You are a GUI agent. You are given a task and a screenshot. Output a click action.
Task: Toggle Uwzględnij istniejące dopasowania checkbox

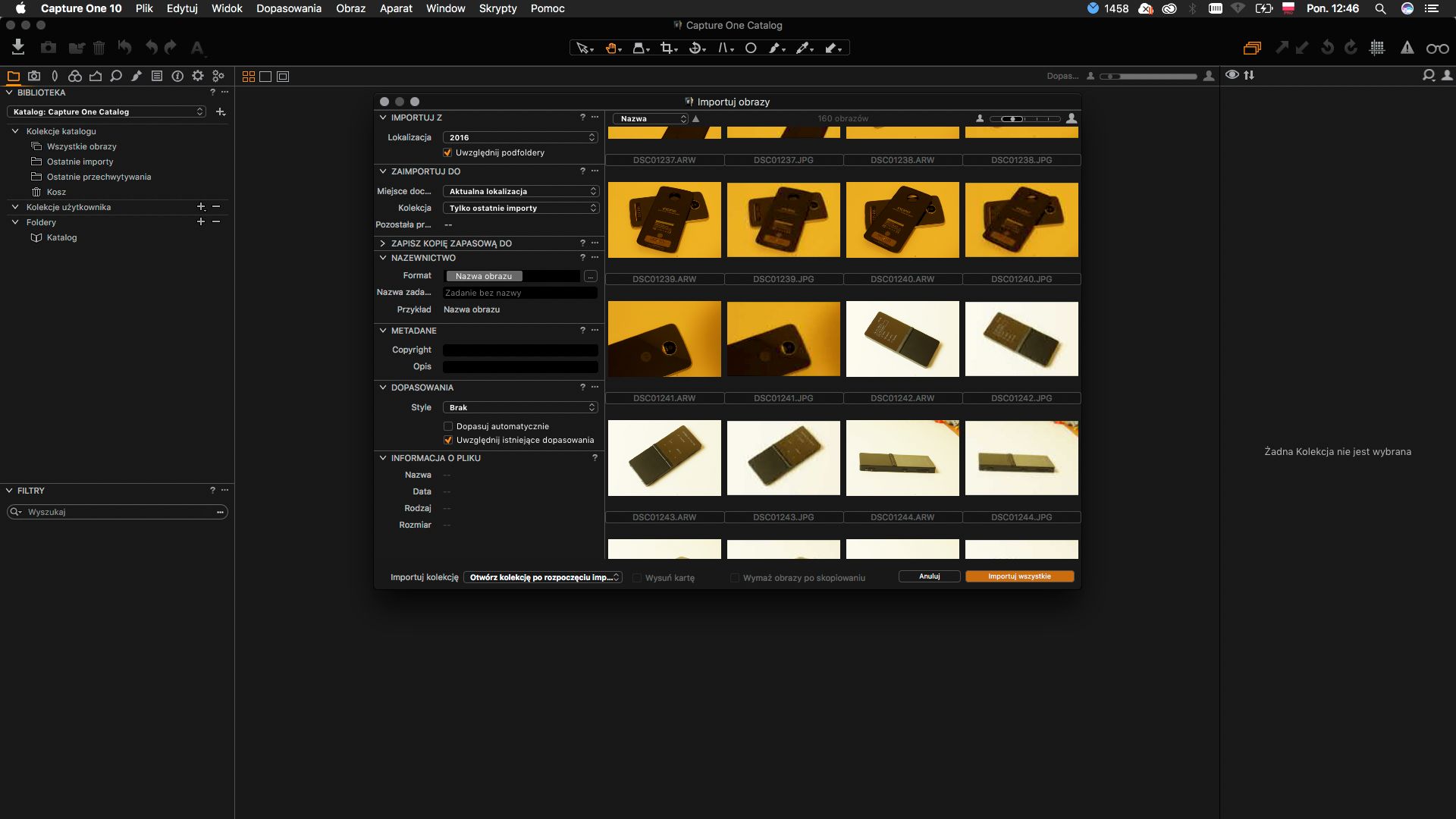pyautogui.click(x=448, y=440)
